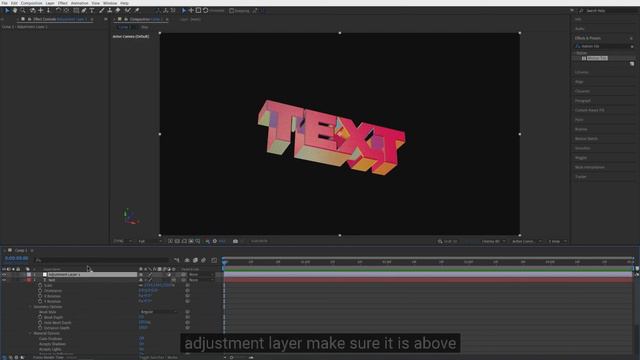Open the Bevel Style dropdown
Screen dimensions: 640x360
(158, 312)
